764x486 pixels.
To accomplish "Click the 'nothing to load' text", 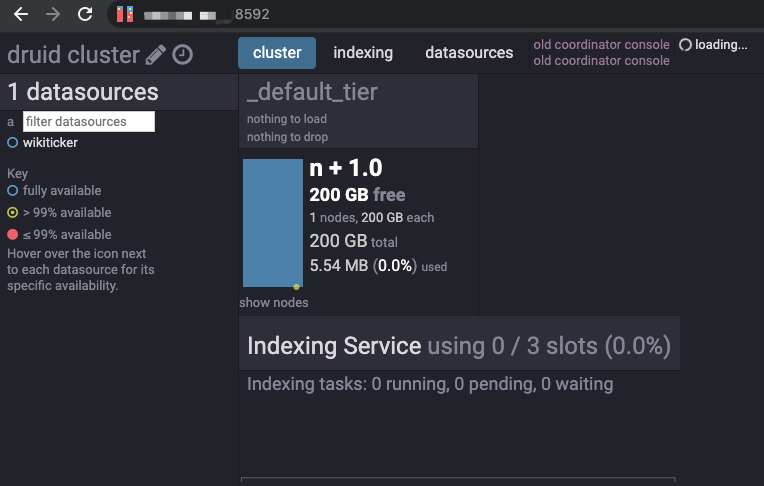I will point(286,119).
